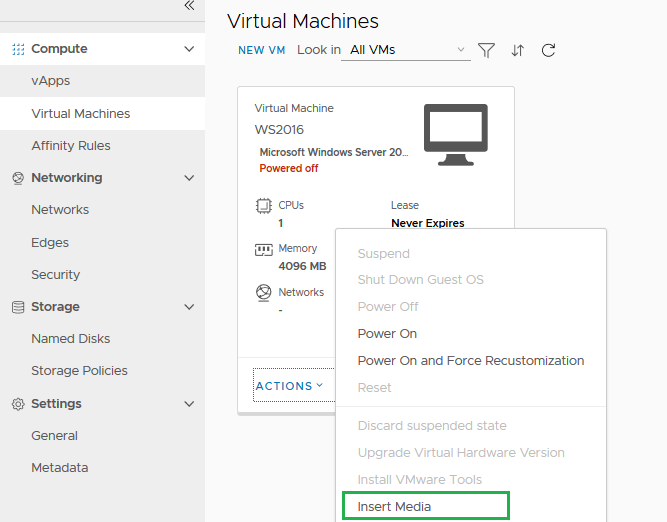Refresh the virtual machines list
Viewport: 667px width, 522px height.
tap(548, 50)
